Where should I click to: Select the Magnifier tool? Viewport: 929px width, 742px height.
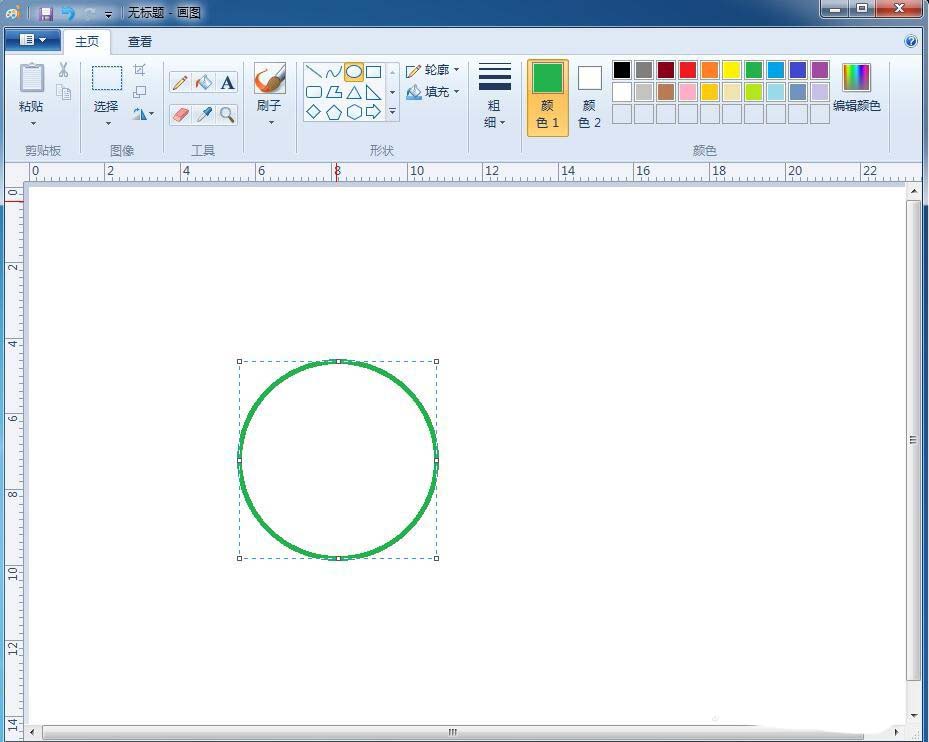pyautogui.click(x=228, y=114)
